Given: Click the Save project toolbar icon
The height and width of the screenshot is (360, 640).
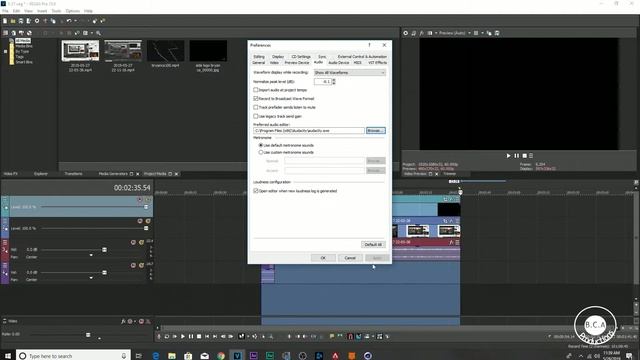Looking at the screenshot, I should [x=21, y=21].
